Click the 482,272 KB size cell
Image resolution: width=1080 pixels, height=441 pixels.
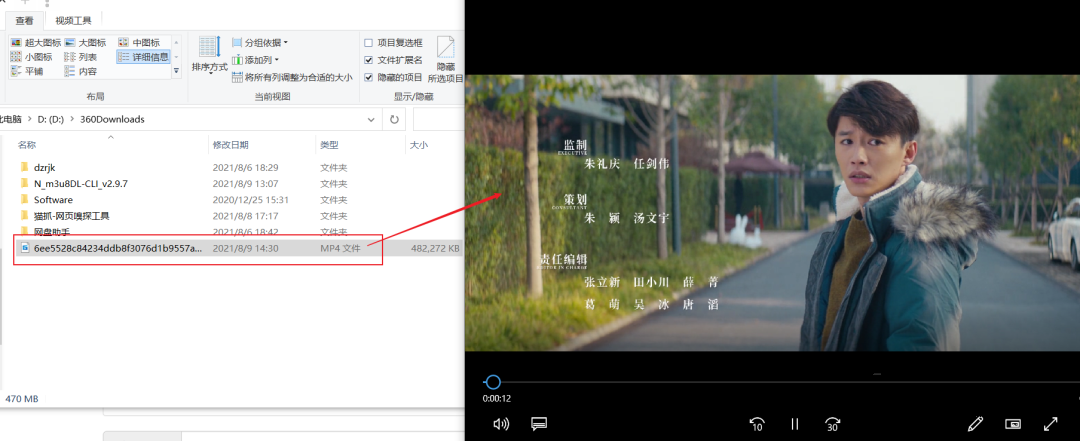[435, 248]
